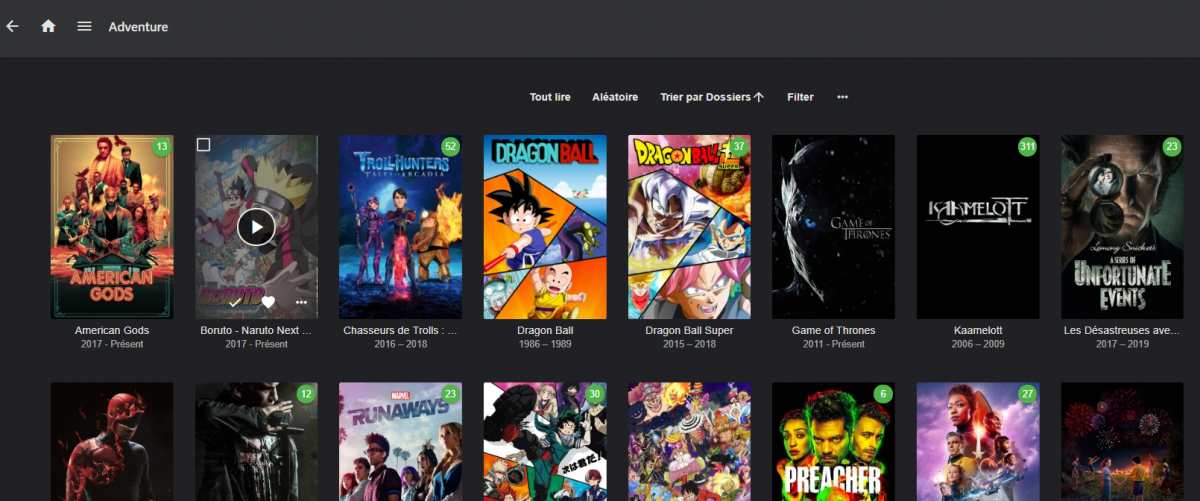Image resolution: width=1200 pixels, height=501 pixels.
Task: Open the Preacher poster
Action: (833, 441)
